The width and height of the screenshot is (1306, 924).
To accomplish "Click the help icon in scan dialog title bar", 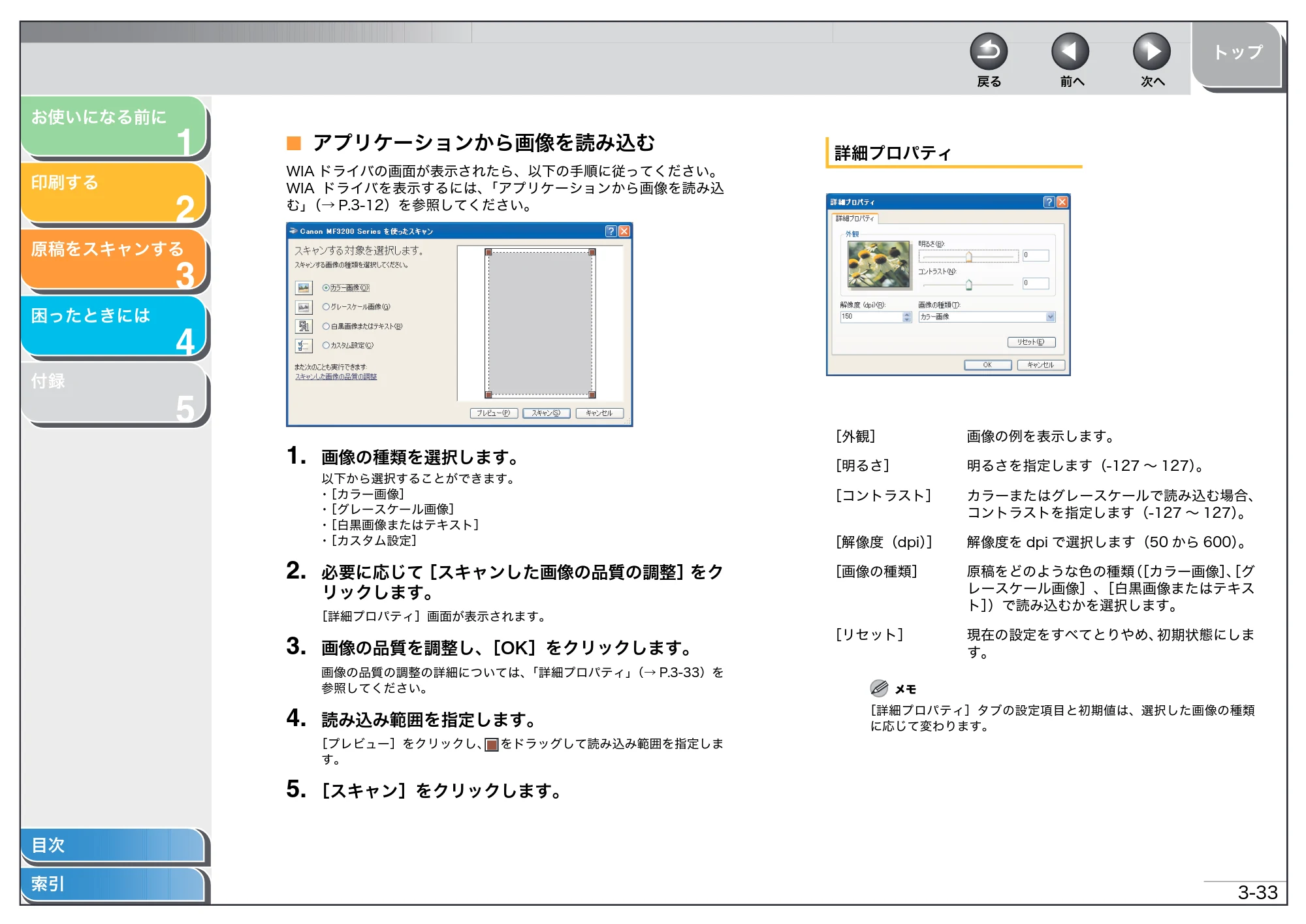I will (x=611, y=231).
